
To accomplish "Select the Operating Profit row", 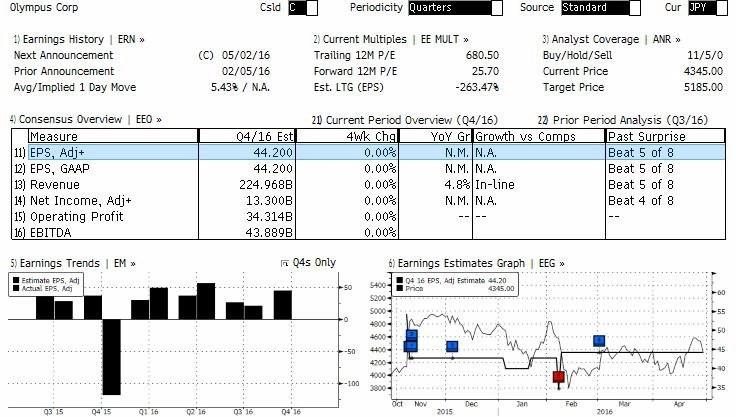I will click(x=368, y=216).
